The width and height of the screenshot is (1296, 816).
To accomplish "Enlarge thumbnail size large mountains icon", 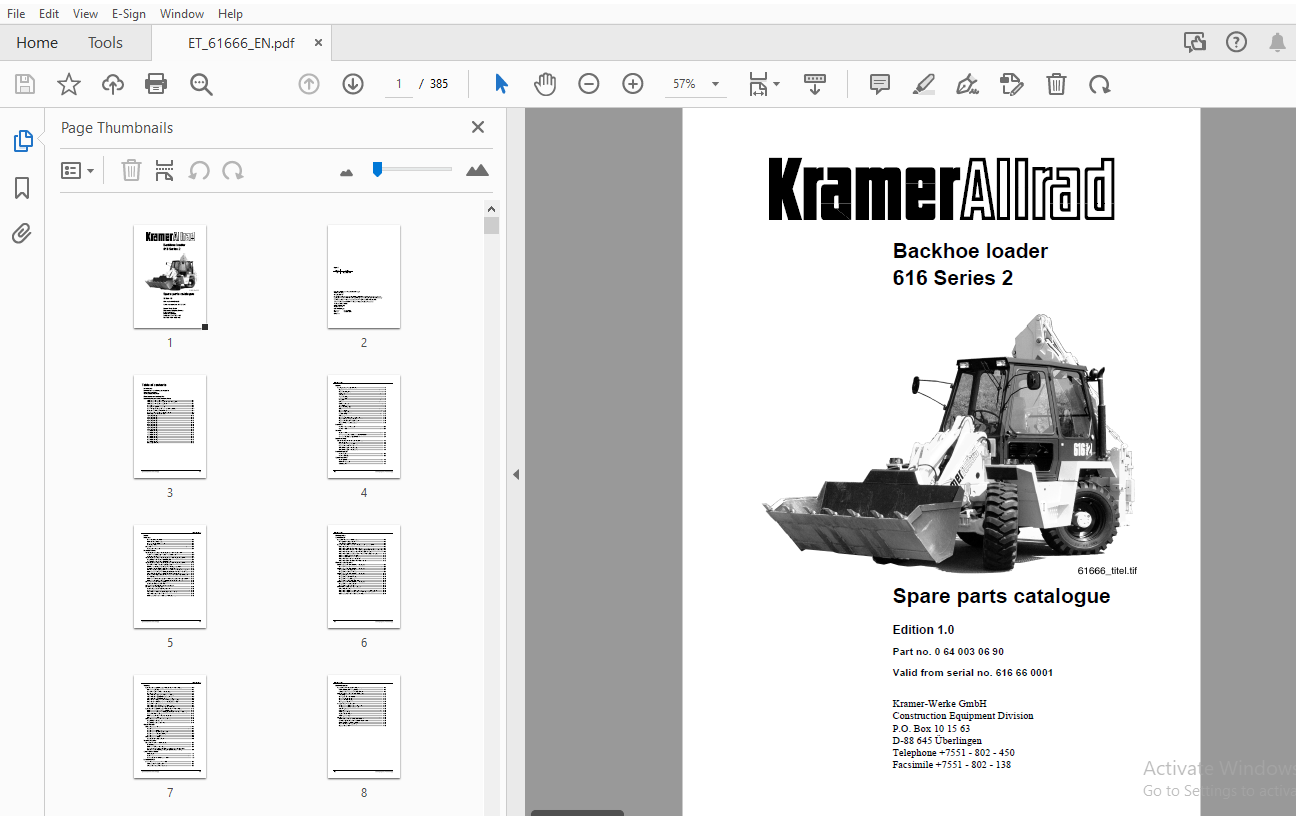I will point(477,170).
